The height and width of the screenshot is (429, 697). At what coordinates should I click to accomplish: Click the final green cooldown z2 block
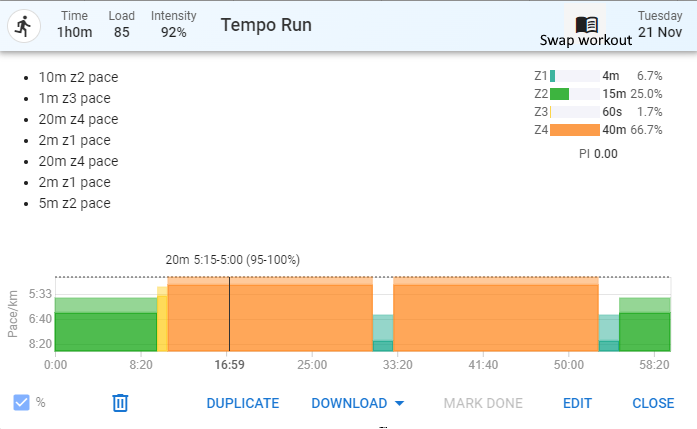click(x=645, y=325)
